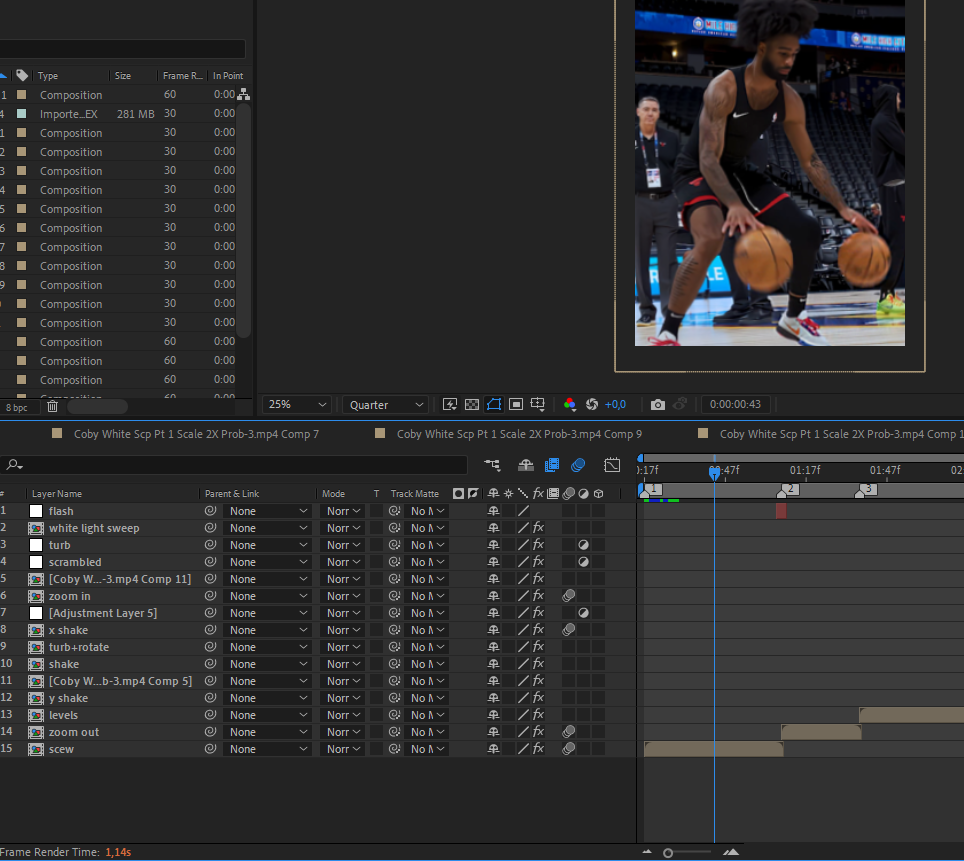This screenshot has width=964, height=861.
Task: Open Parent dropdown for scew layer
Action: 267,749
